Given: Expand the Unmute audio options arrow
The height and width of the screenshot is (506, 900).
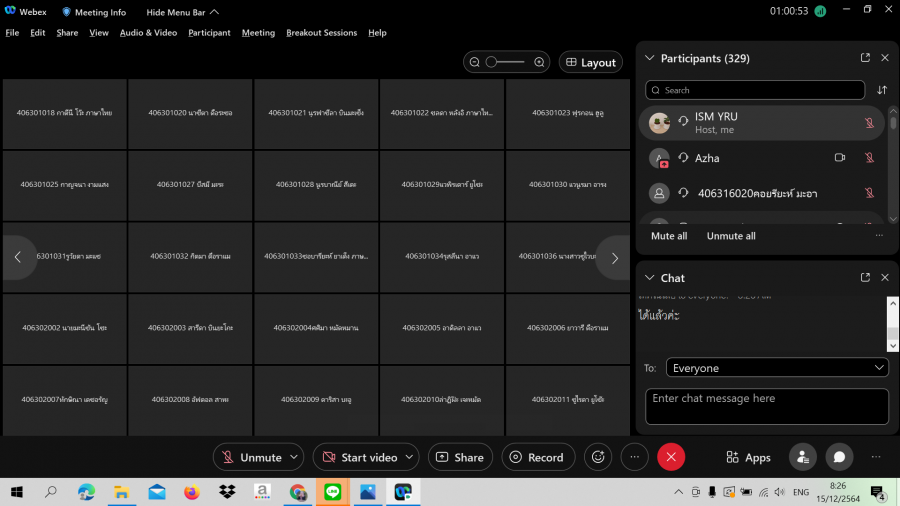Looking at the screenshot, I should coord(294,457).
